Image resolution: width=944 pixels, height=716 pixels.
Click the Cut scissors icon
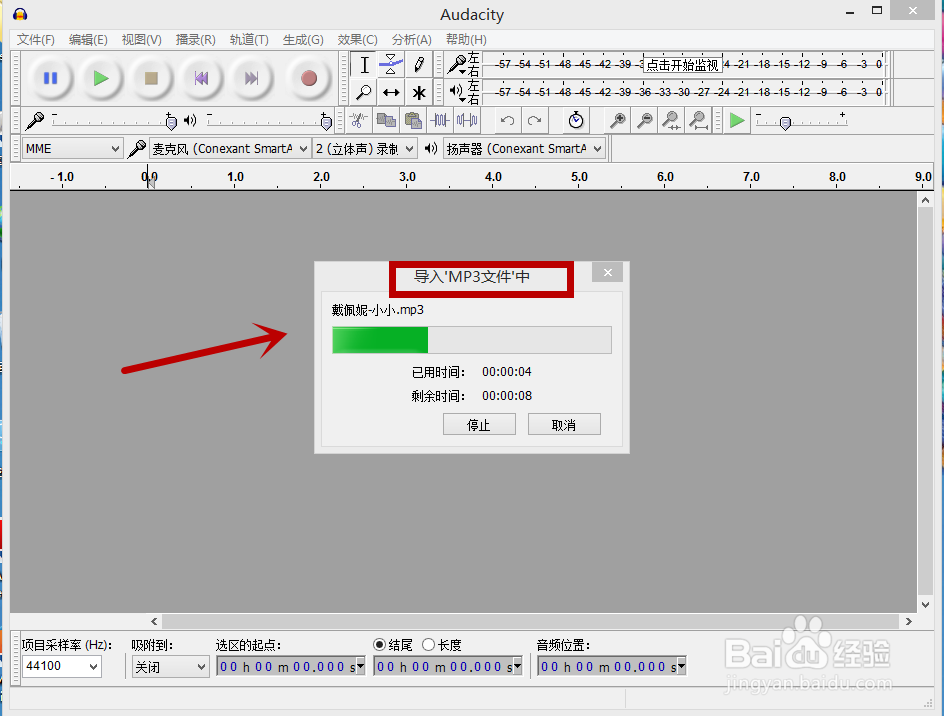pos(358,120)
